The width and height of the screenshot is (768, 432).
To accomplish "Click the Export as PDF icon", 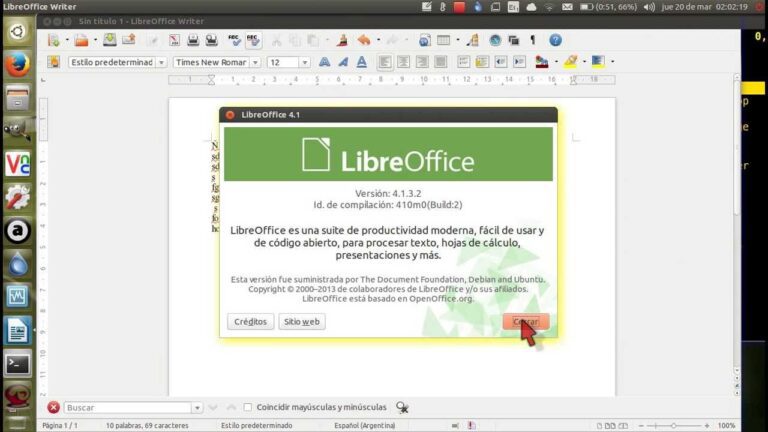I will (x=174, y=40).
